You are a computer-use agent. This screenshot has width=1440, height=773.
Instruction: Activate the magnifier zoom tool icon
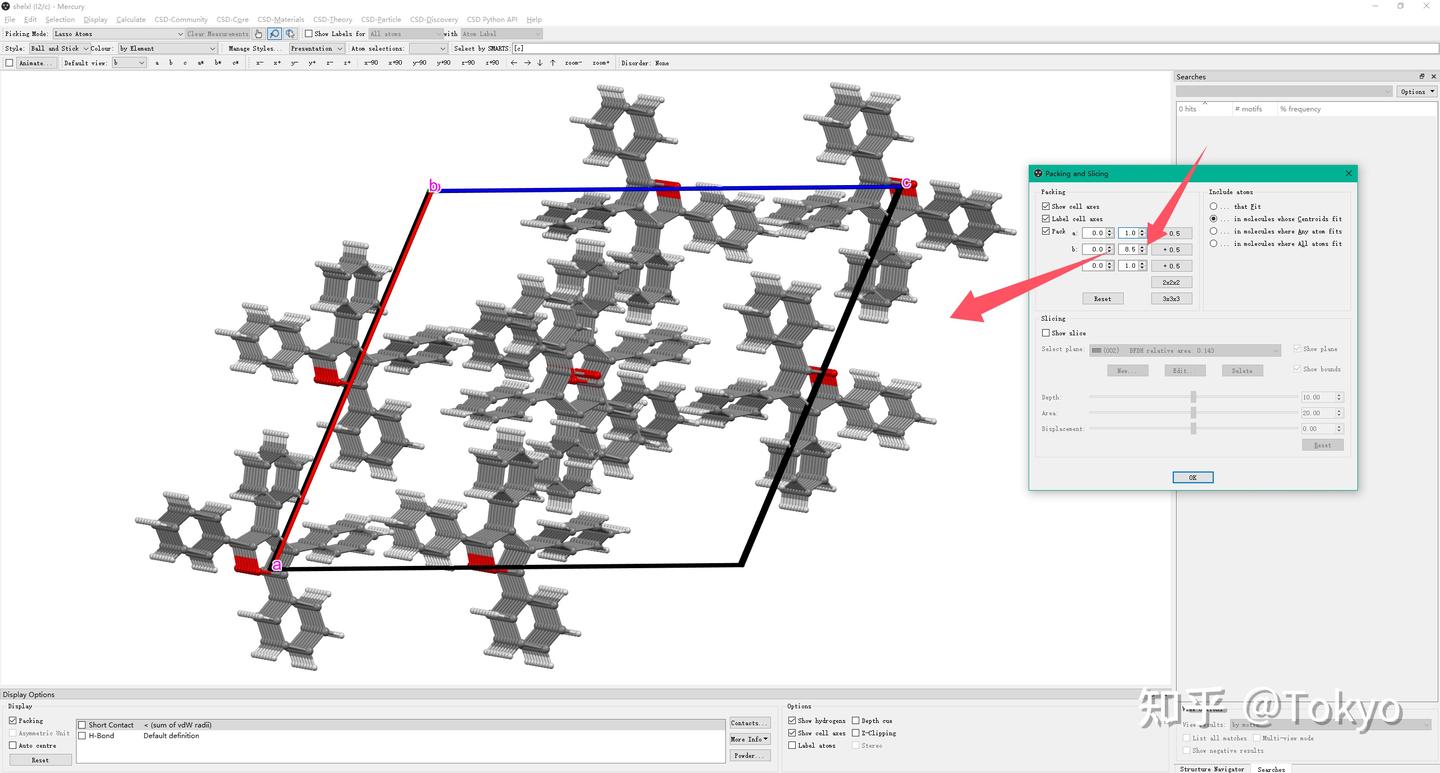[274, 33]
